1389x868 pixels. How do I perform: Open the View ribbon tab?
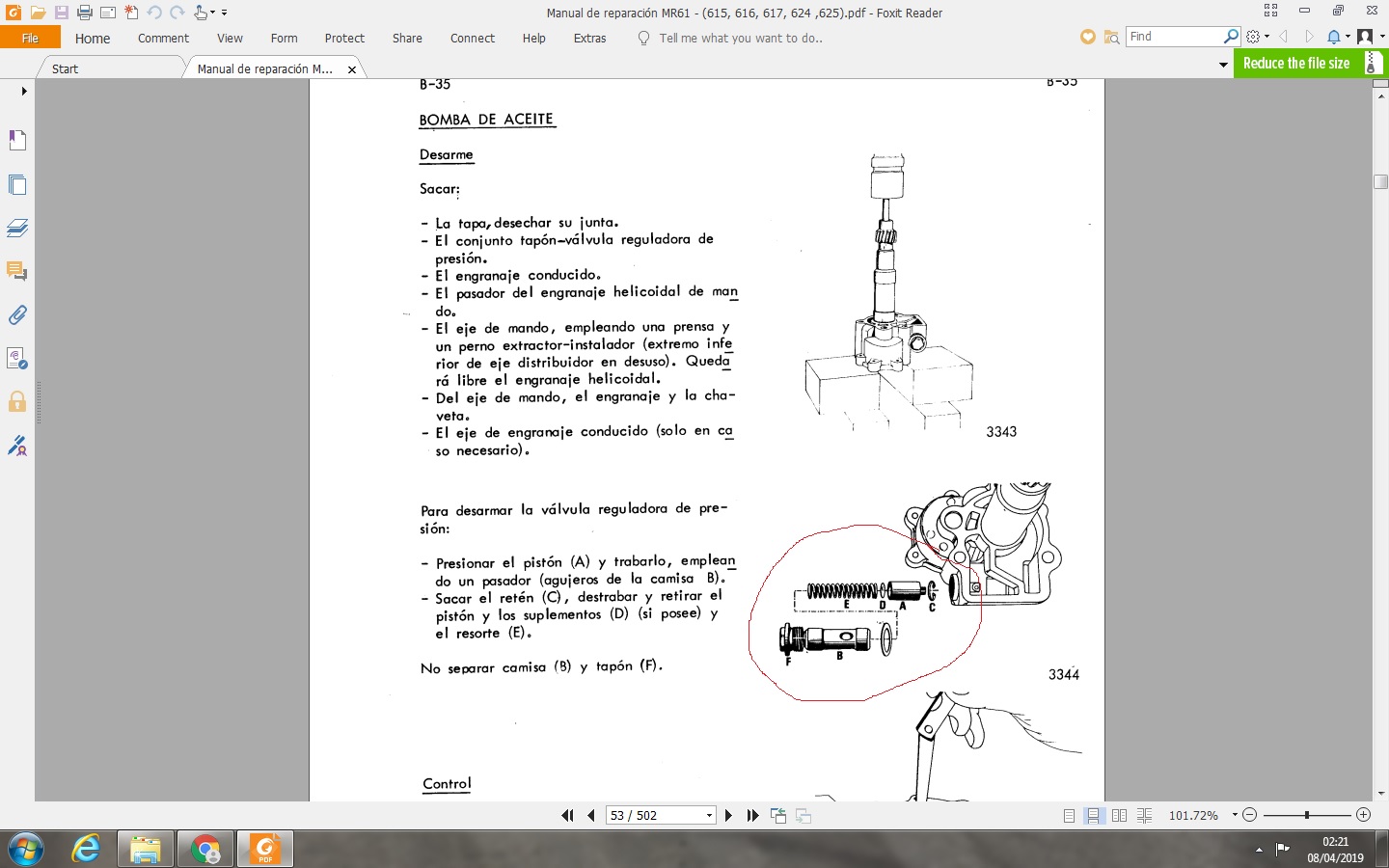click(230, 39)
